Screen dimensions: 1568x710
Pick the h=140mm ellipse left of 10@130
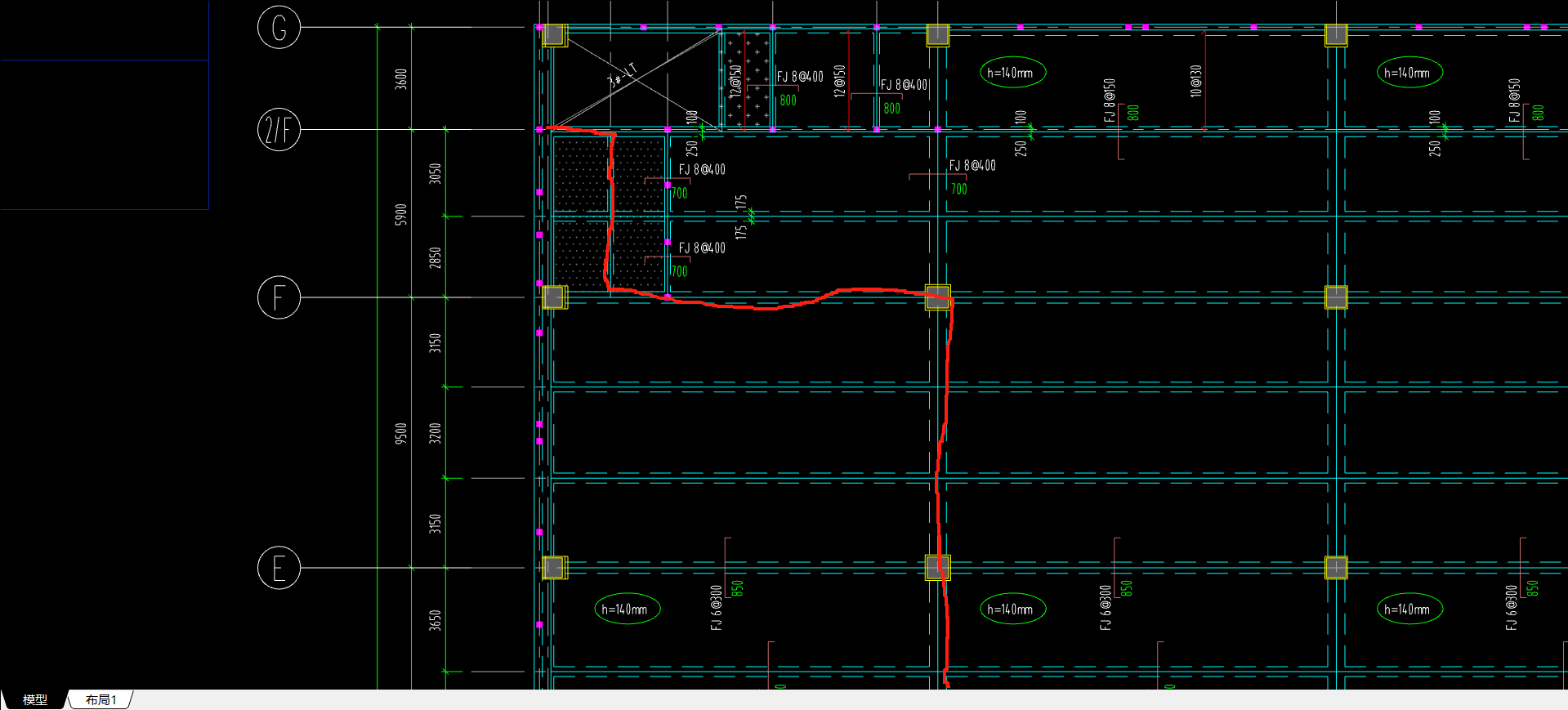point(1012,73)
